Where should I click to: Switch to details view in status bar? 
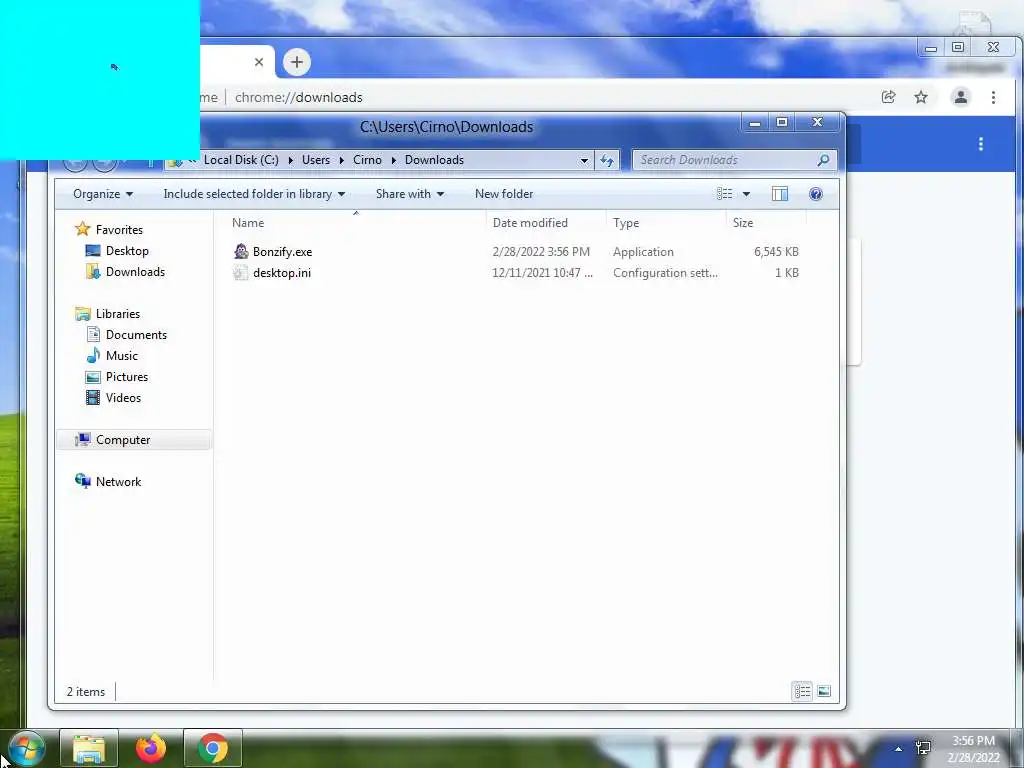(803, 691)
